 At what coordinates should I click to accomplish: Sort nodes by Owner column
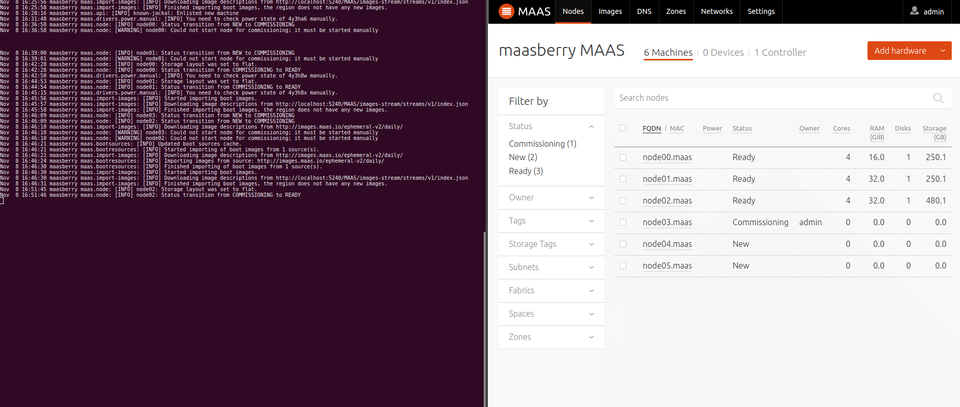click(x=809, y=129)
